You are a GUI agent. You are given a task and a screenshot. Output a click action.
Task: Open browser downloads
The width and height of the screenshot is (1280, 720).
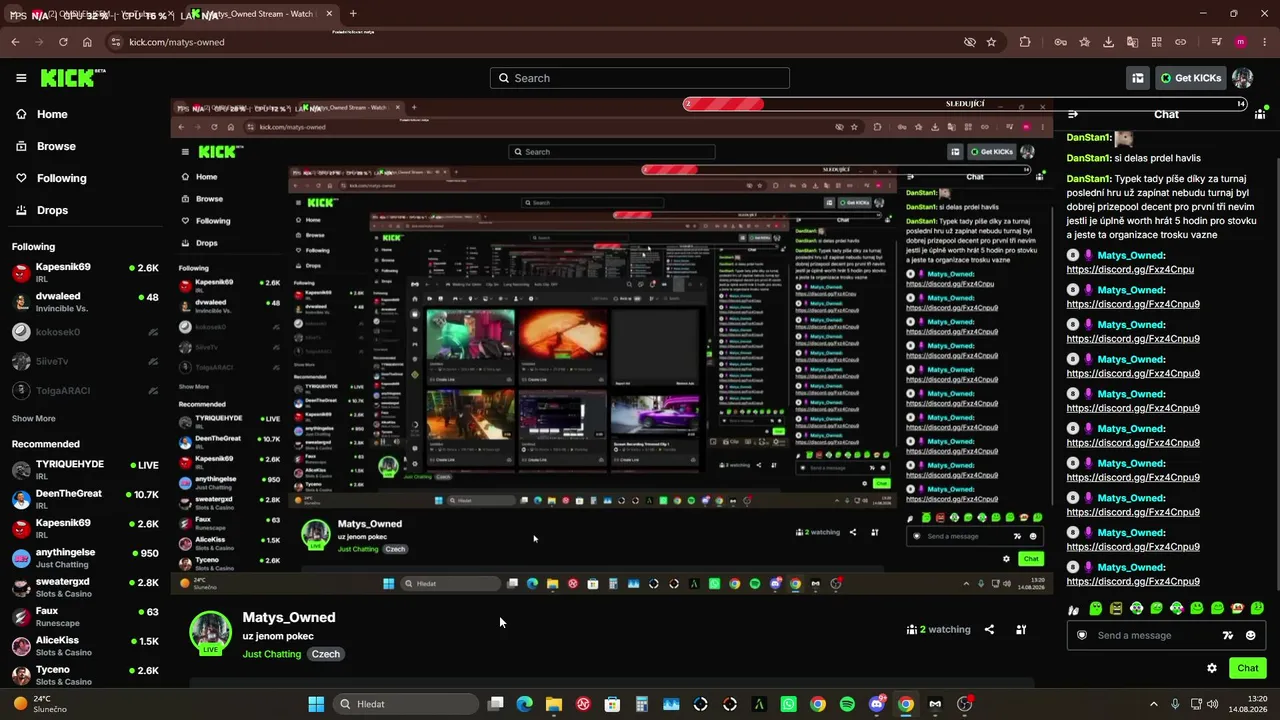point(1108,42)
